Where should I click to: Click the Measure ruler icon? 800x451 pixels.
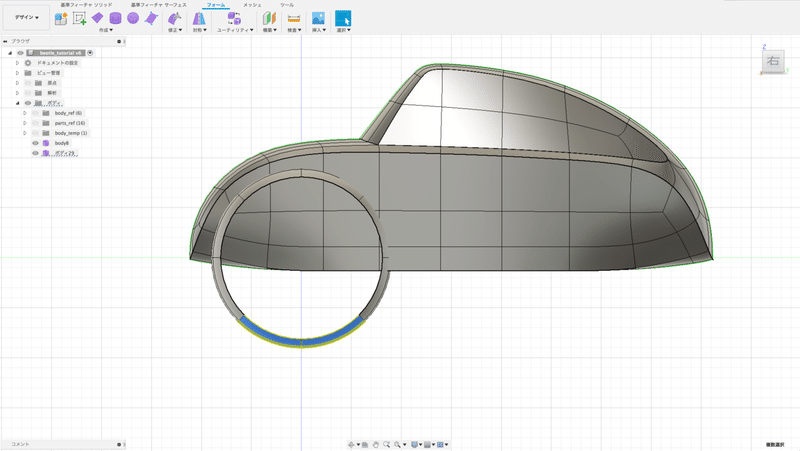(294, 18)
